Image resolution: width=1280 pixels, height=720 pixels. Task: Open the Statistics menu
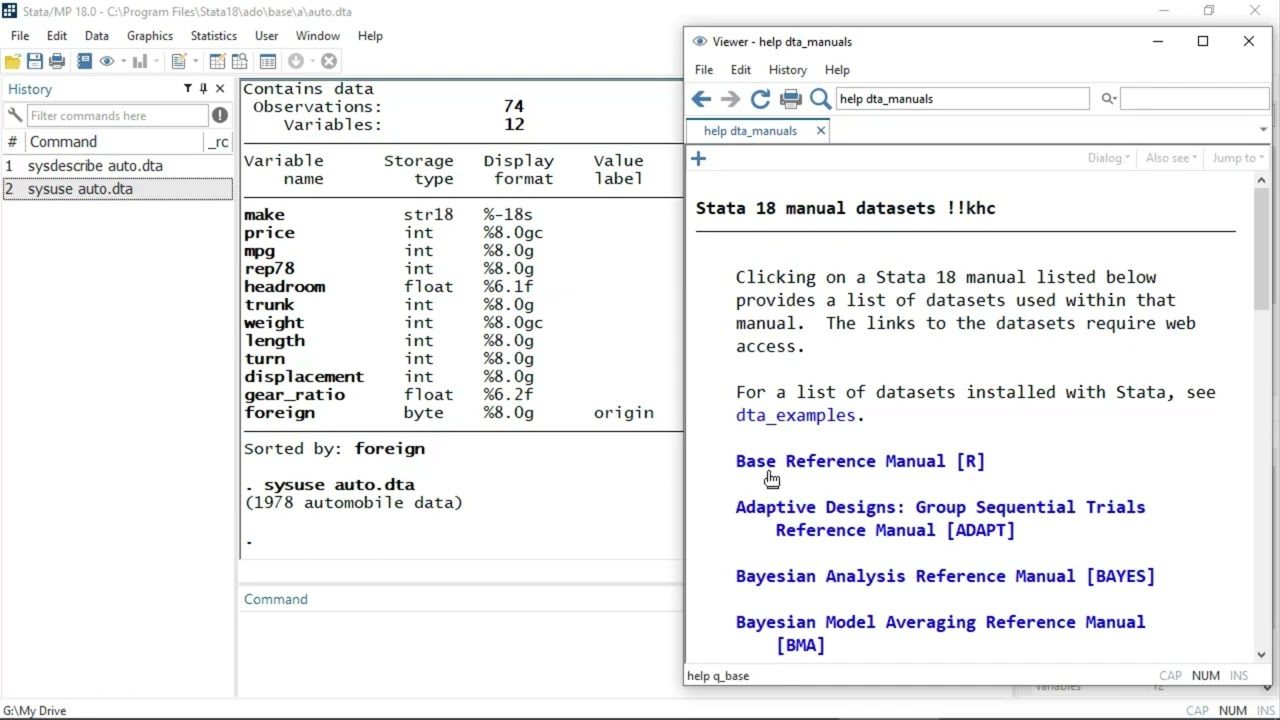point(214,35)
